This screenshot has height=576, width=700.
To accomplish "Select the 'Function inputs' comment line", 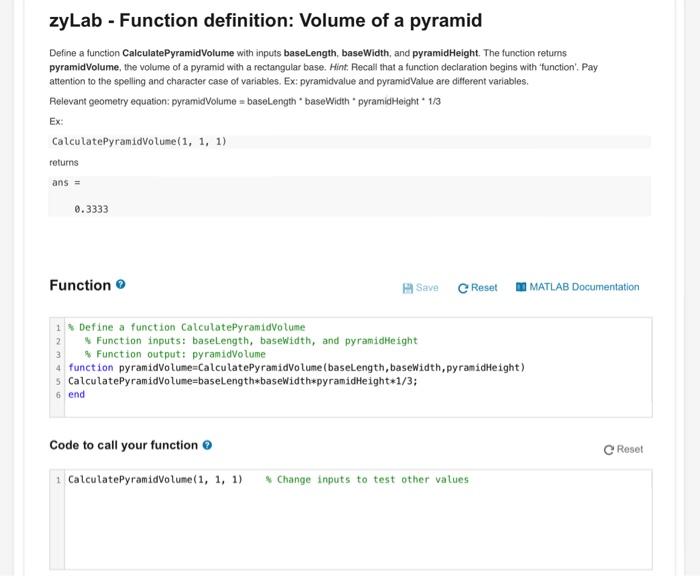I will (251, 340).
